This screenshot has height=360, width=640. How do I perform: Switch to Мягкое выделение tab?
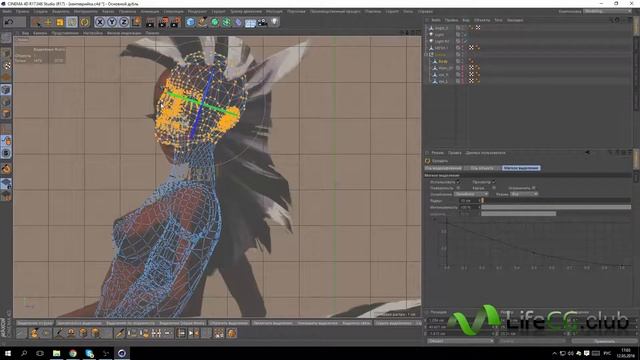521,168
